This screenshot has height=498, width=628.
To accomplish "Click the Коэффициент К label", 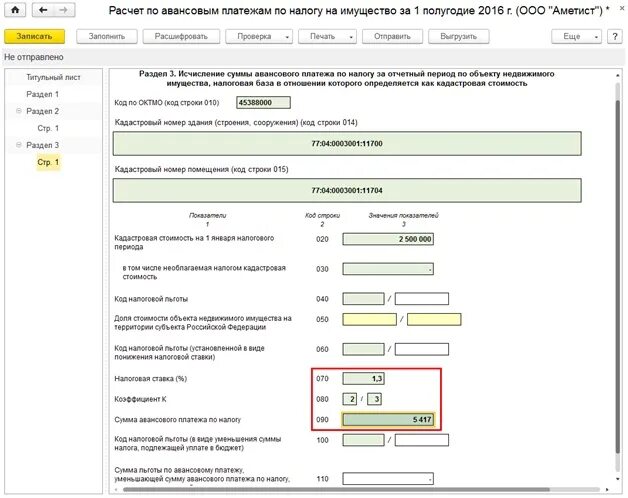I will point(140,399).
